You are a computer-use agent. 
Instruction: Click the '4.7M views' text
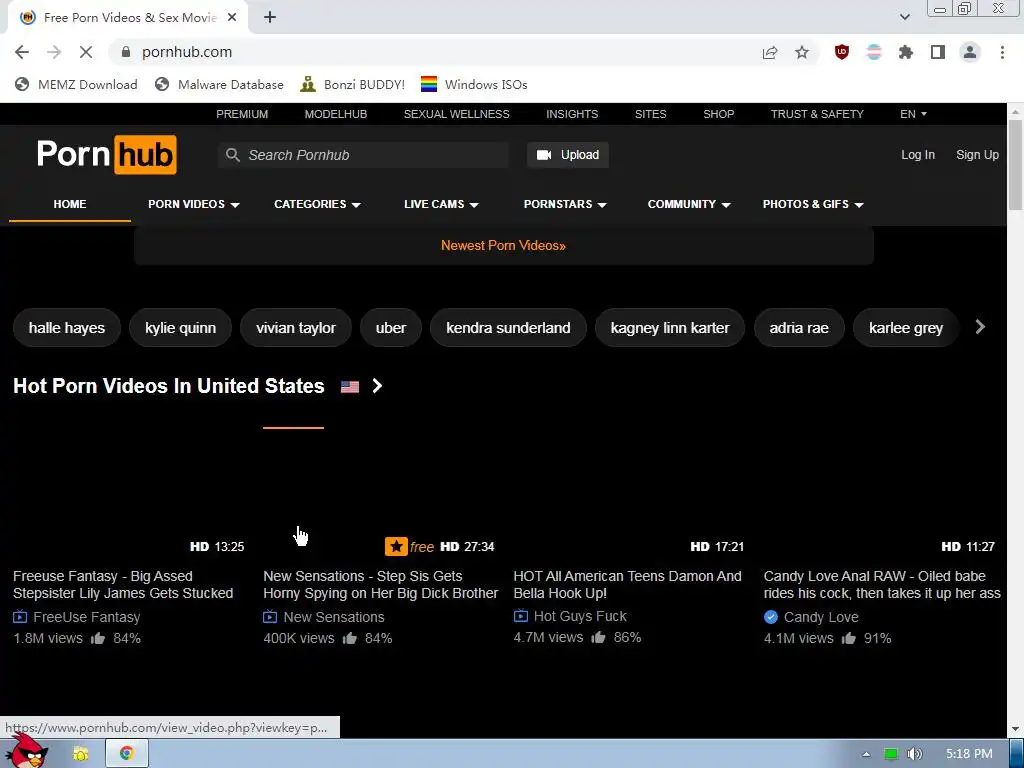tap(549, 637)
